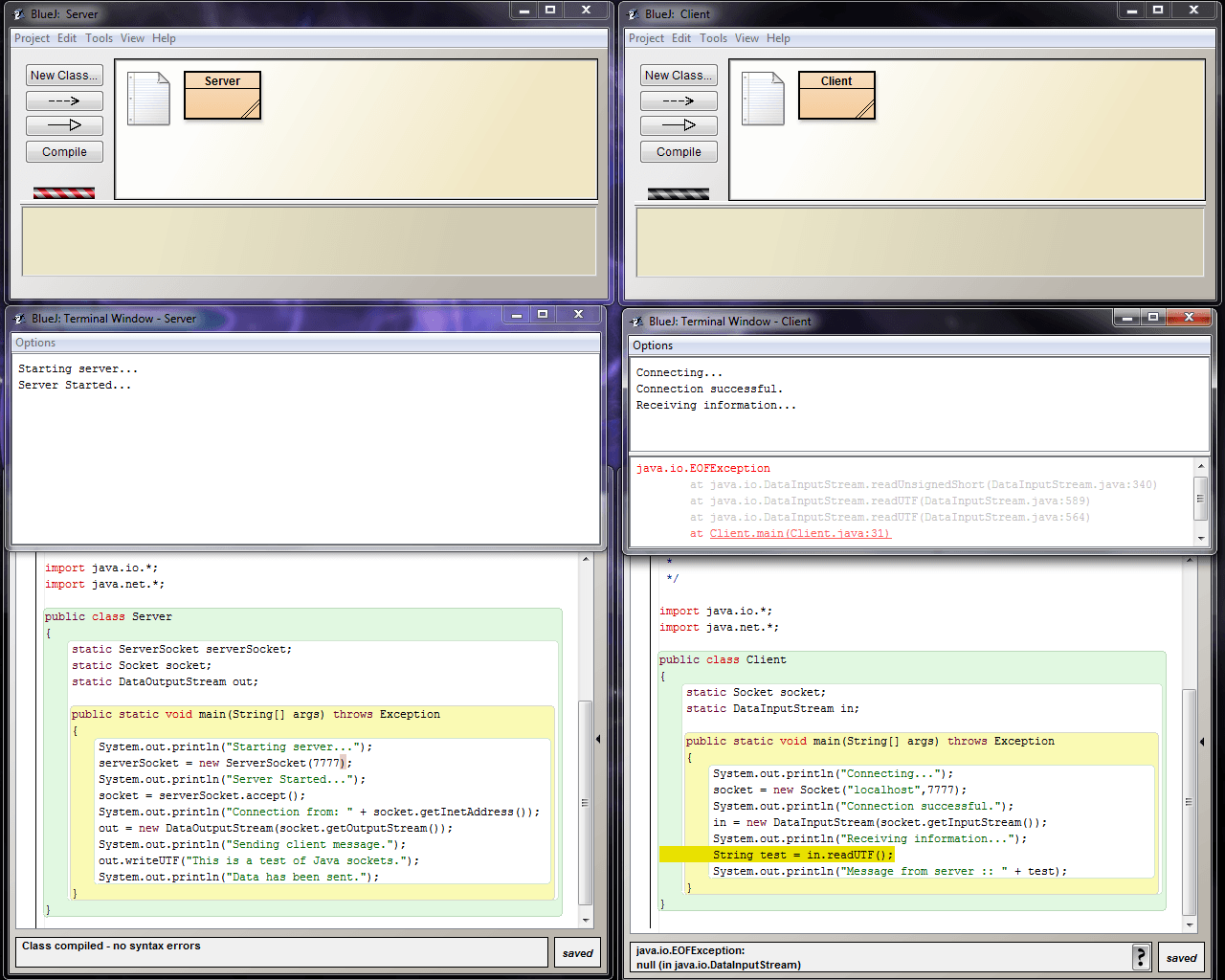The image size is (1225, 980).
Task: Click the README document icon in Server window
Action: (148, 99)
